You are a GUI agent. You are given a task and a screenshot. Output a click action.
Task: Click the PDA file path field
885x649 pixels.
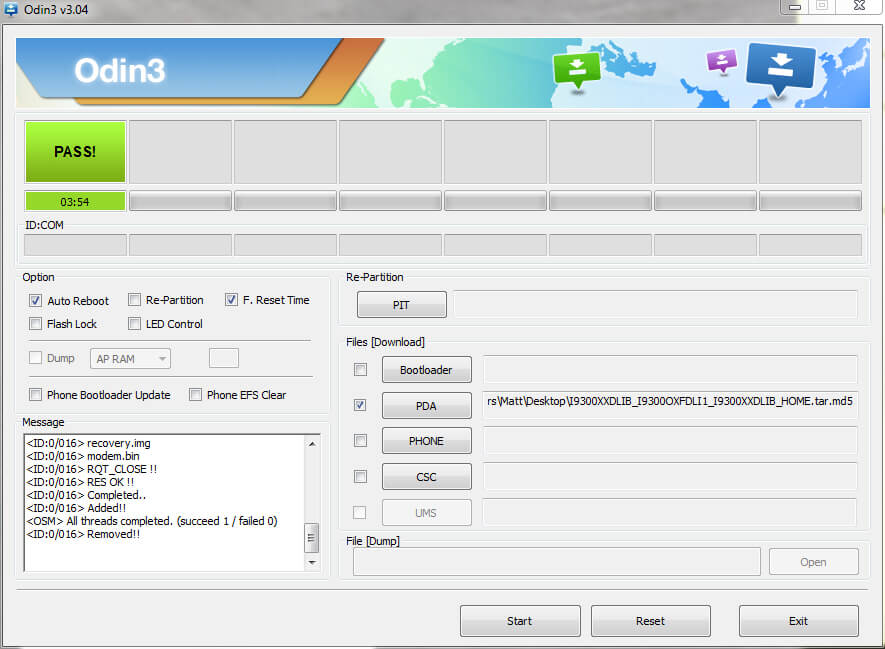tap(670, 404)
